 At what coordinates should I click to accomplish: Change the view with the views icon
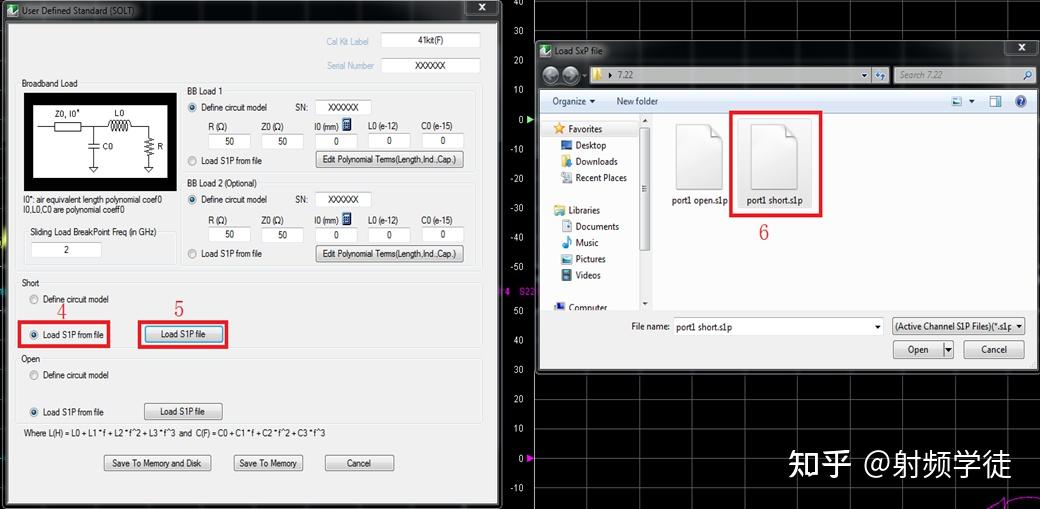coord(957,102)
